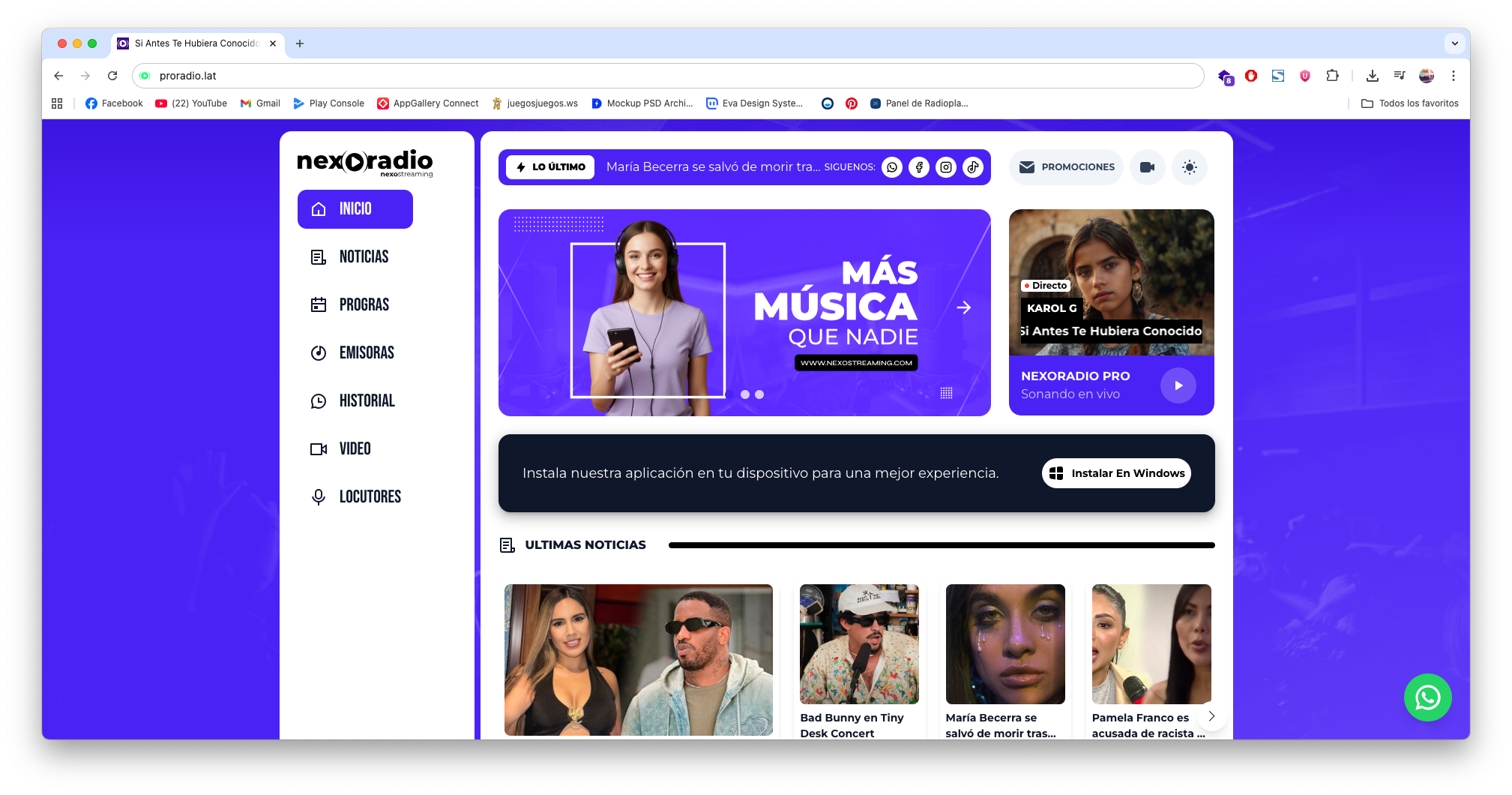Click the WhatsApp icon beside SIGUENOS

coord(891,167)
